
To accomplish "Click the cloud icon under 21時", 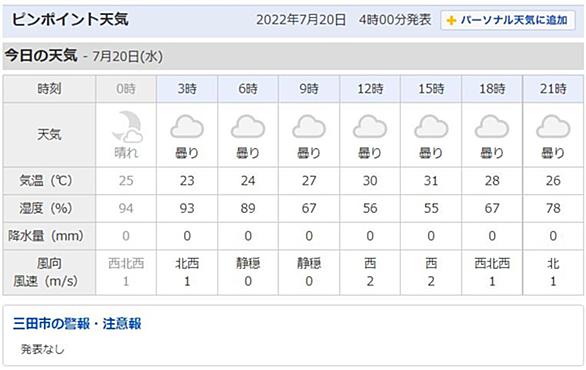I will click(x=553, y=127).
